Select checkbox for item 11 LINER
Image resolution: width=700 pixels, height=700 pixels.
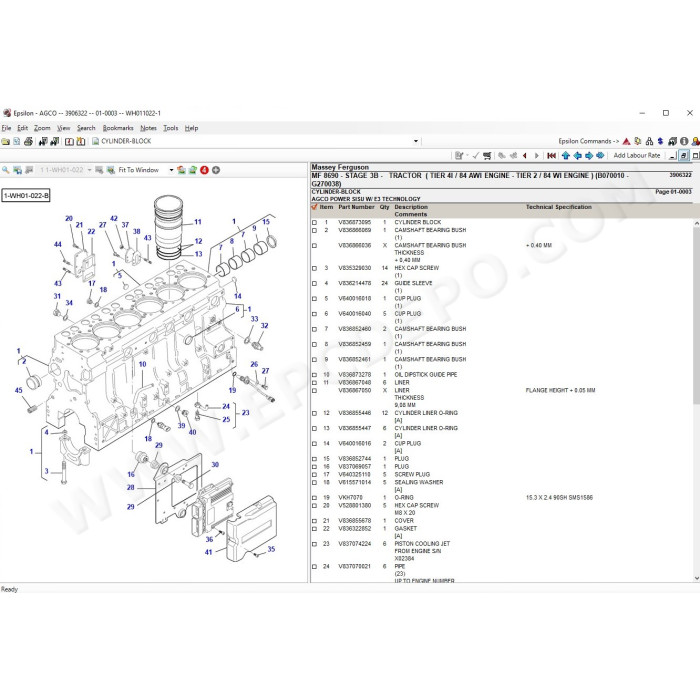314,383
